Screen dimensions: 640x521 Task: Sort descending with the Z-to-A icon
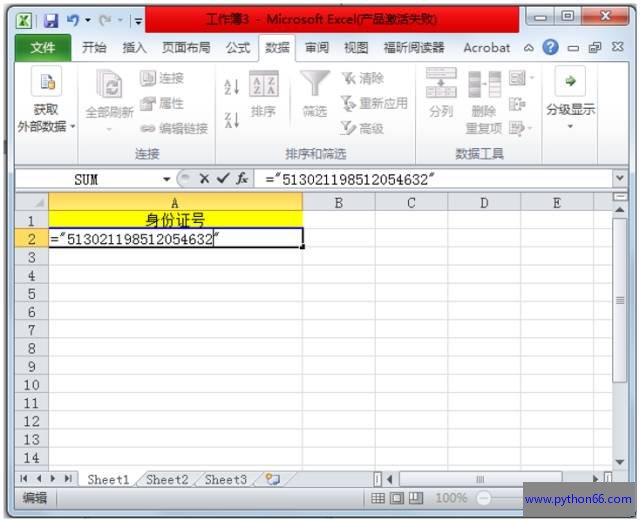pos(231,120)
